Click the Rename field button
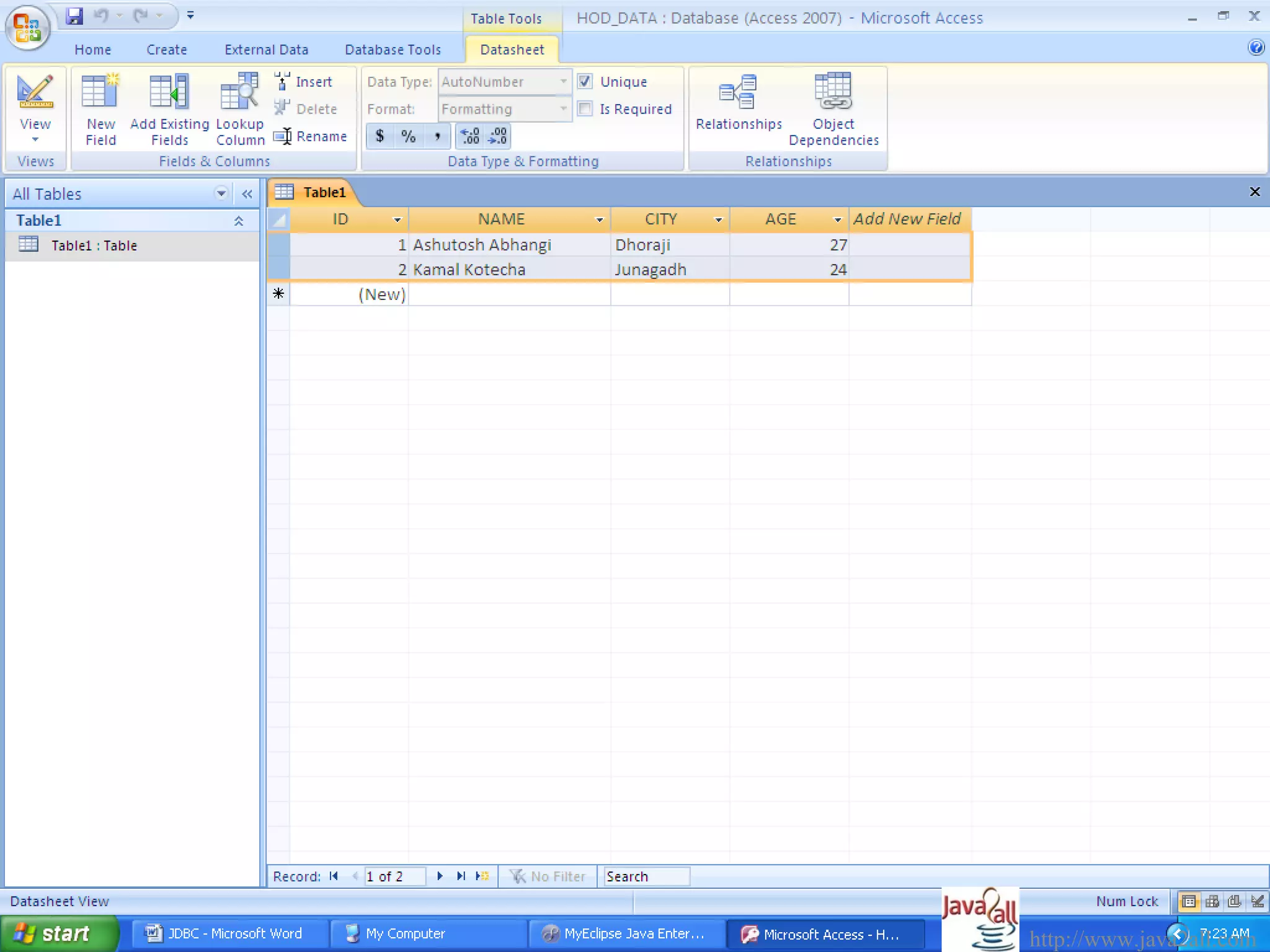The image size is (1270, 952). (311, 136)
